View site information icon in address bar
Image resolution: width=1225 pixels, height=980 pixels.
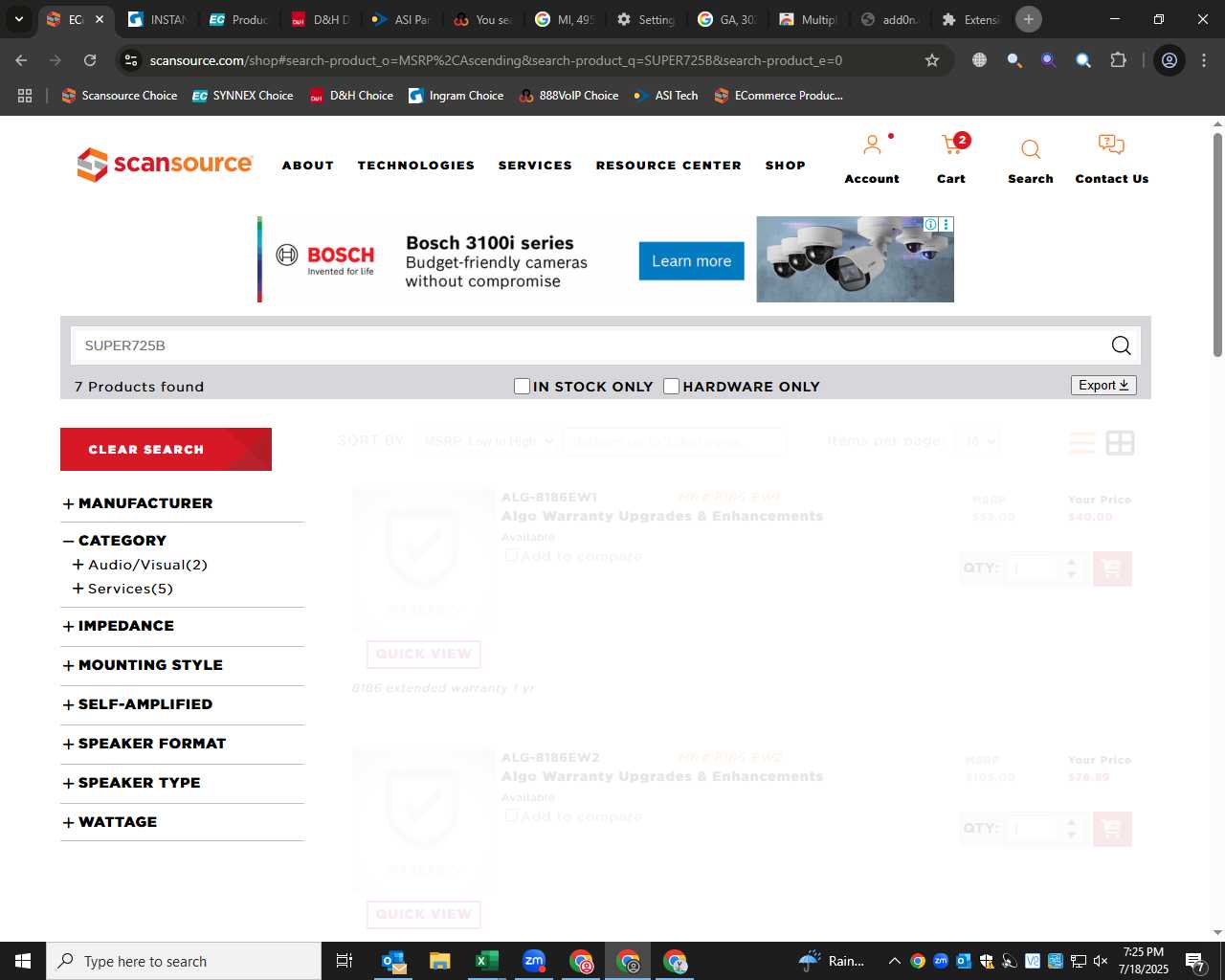point(132,60)
